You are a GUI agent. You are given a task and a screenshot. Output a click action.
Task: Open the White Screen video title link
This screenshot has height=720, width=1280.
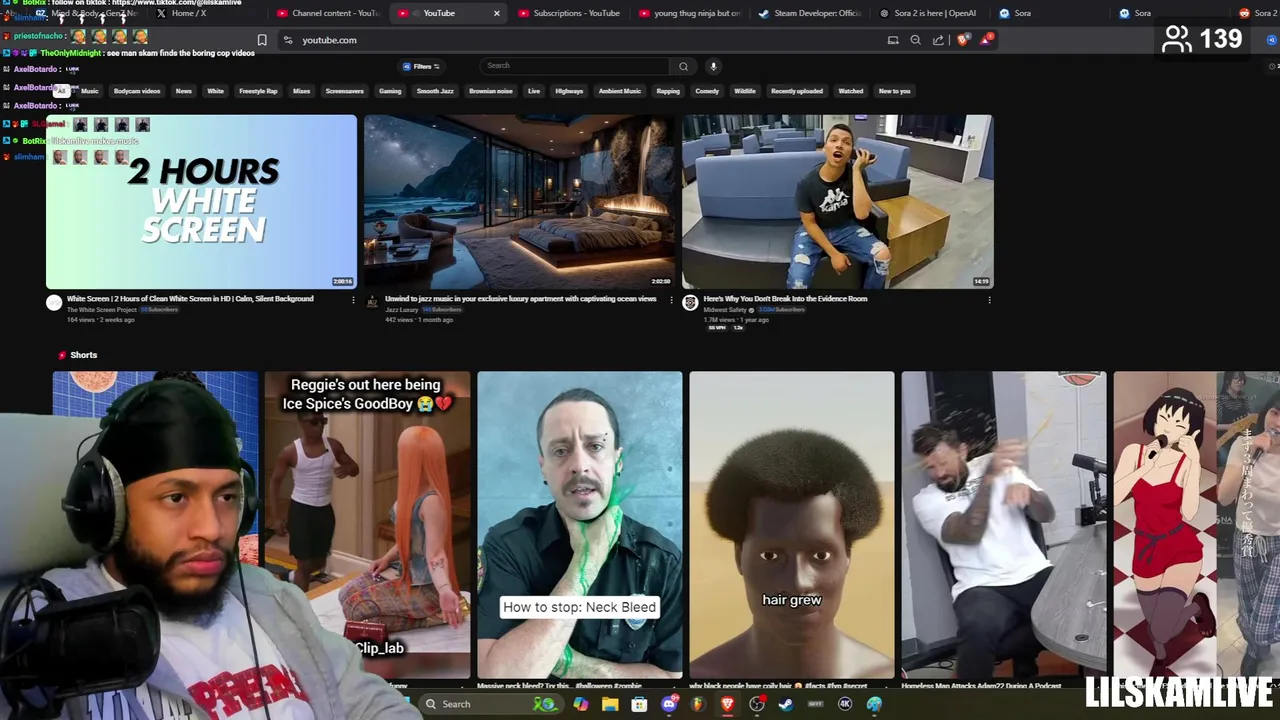(190, 299)
